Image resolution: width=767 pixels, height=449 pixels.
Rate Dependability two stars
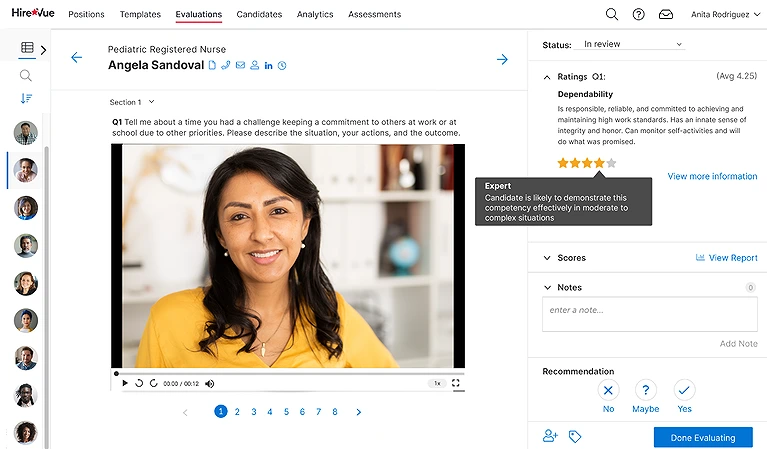coord(575,163)
